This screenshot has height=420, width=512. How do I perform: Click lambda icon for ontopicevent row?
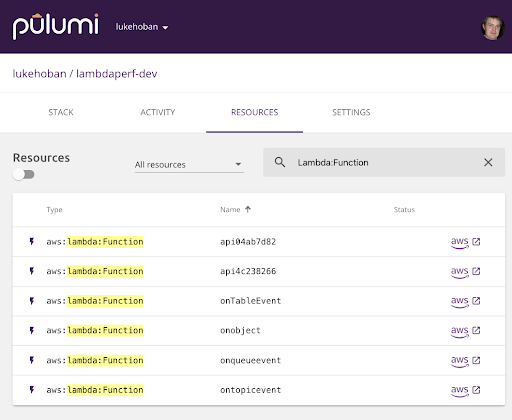tap(32, 390)
